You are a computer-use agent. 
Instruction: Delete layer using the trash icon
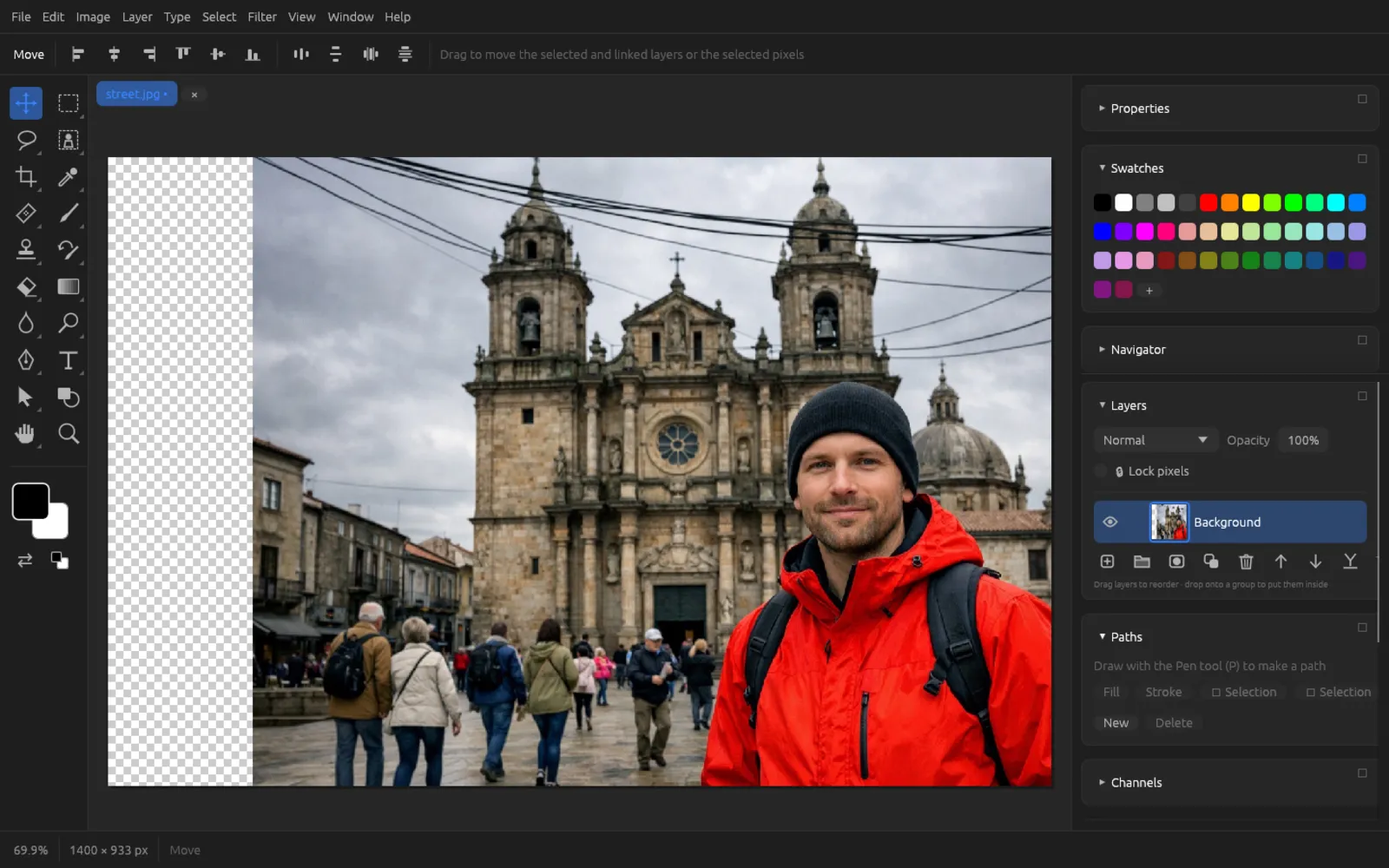point(1246,562)
